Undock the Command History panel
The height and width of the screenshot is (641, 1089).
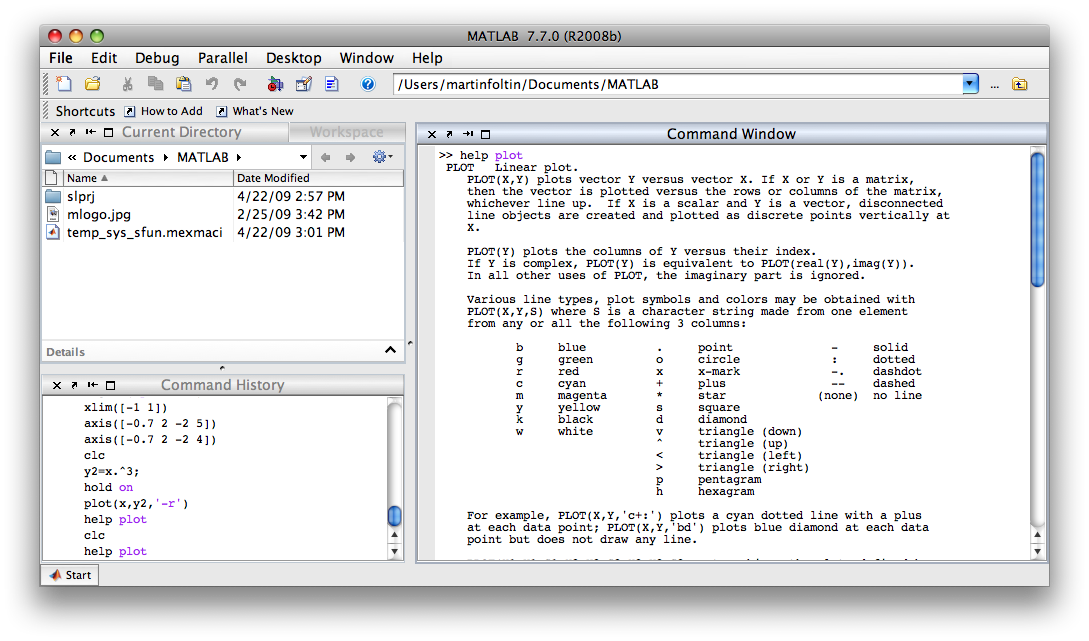74,385
